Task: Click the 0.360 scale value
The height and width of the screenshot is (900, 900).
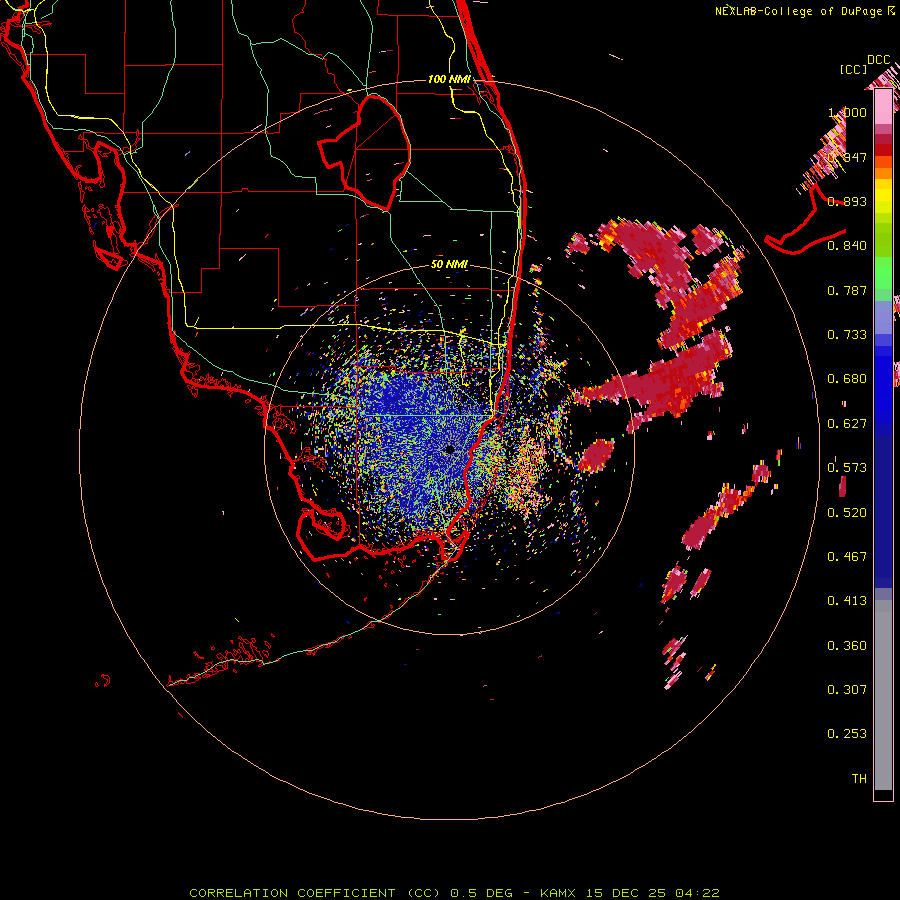Action: 847,646
